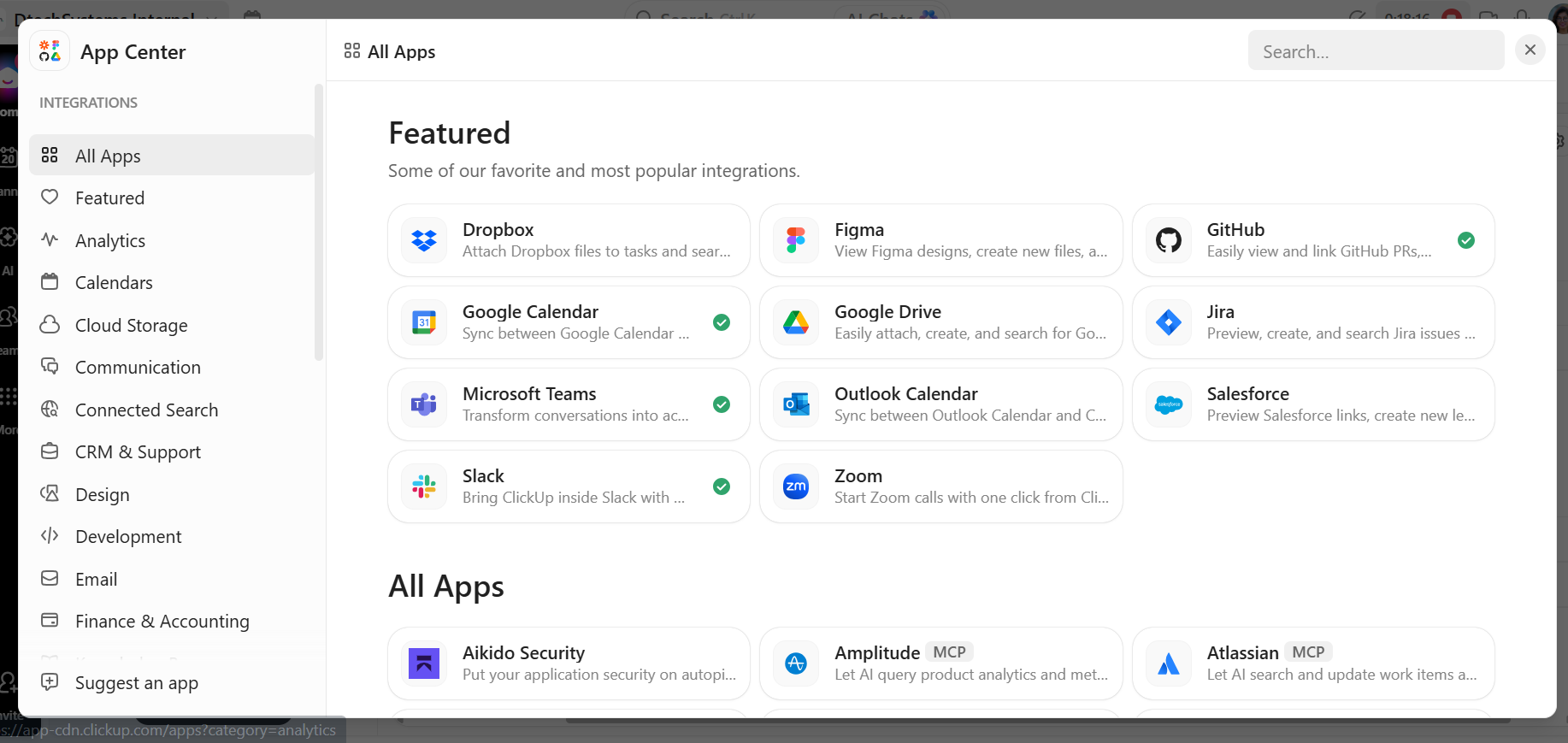1568x743 pixels.
Task: Open the Analytics category
Action: (x=172, y=240)
